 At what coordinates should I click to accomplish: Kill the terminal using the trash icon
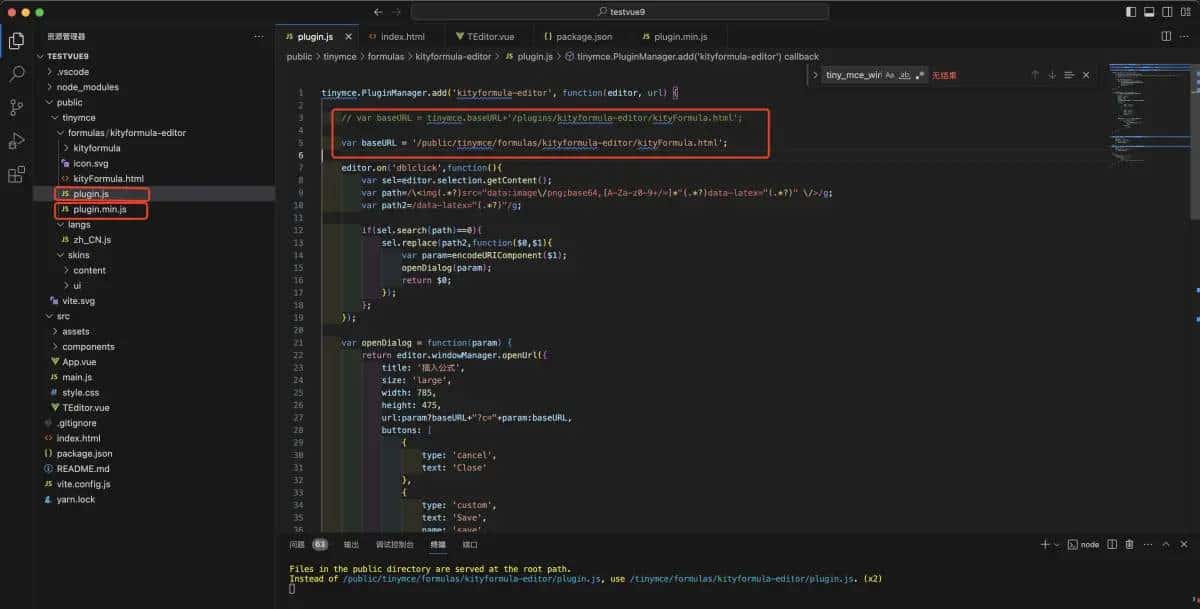[x=1130, y=544]
